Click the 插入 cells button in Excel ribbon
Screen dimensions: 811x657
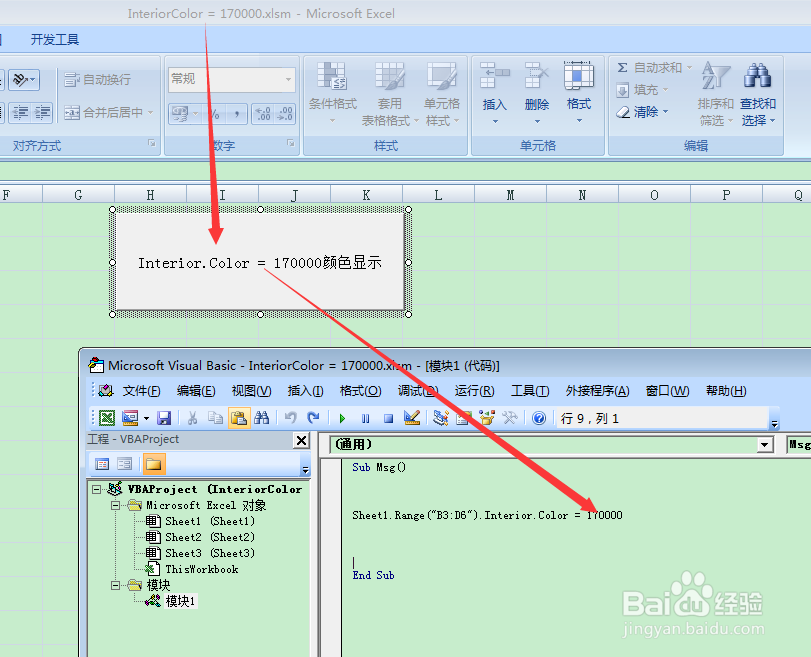(x=494, y=93)
